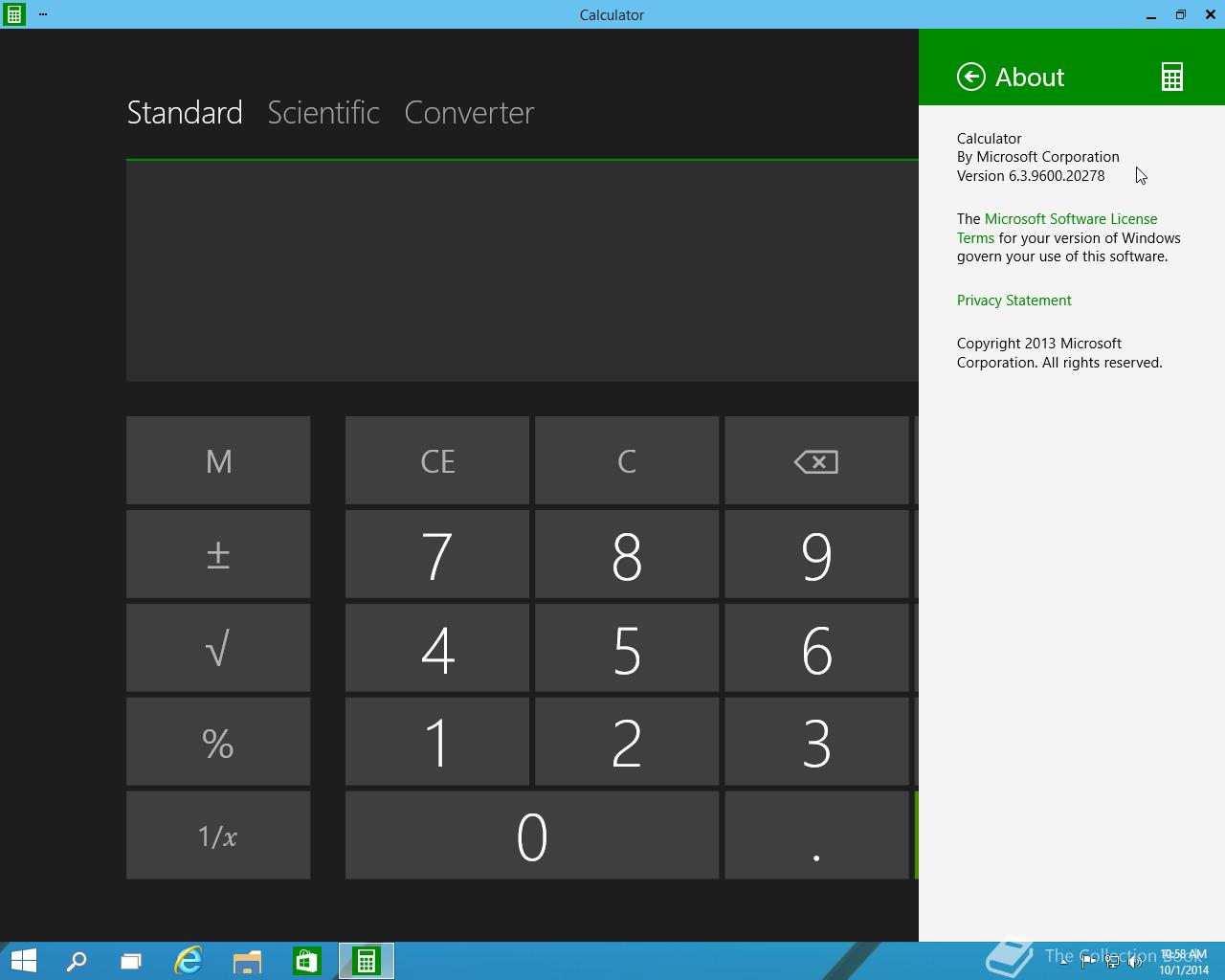The width and height of the screenshot is (1225, 980).
Task: Click the calculator display area
Action: pos(523,271)
